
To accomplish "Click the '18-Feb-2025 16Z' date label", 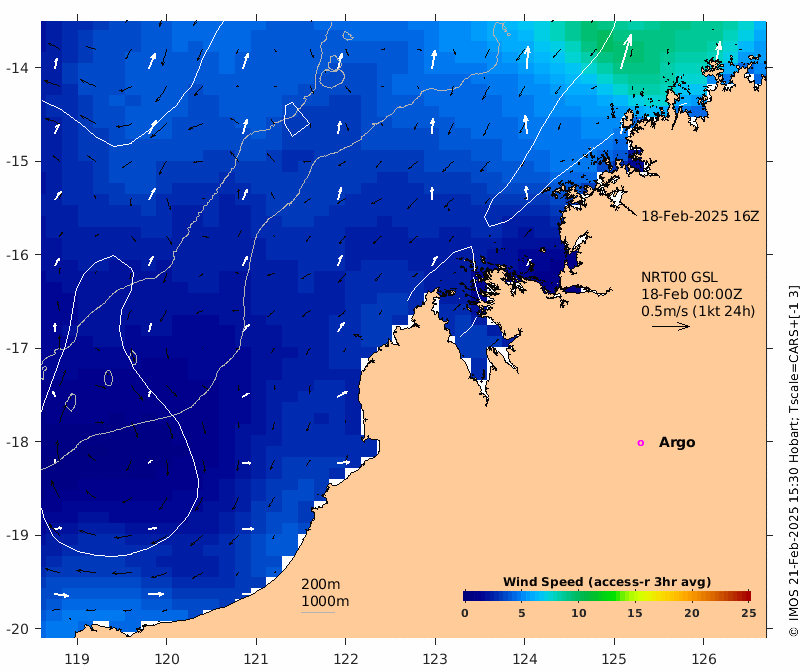I will pos(700,216).
